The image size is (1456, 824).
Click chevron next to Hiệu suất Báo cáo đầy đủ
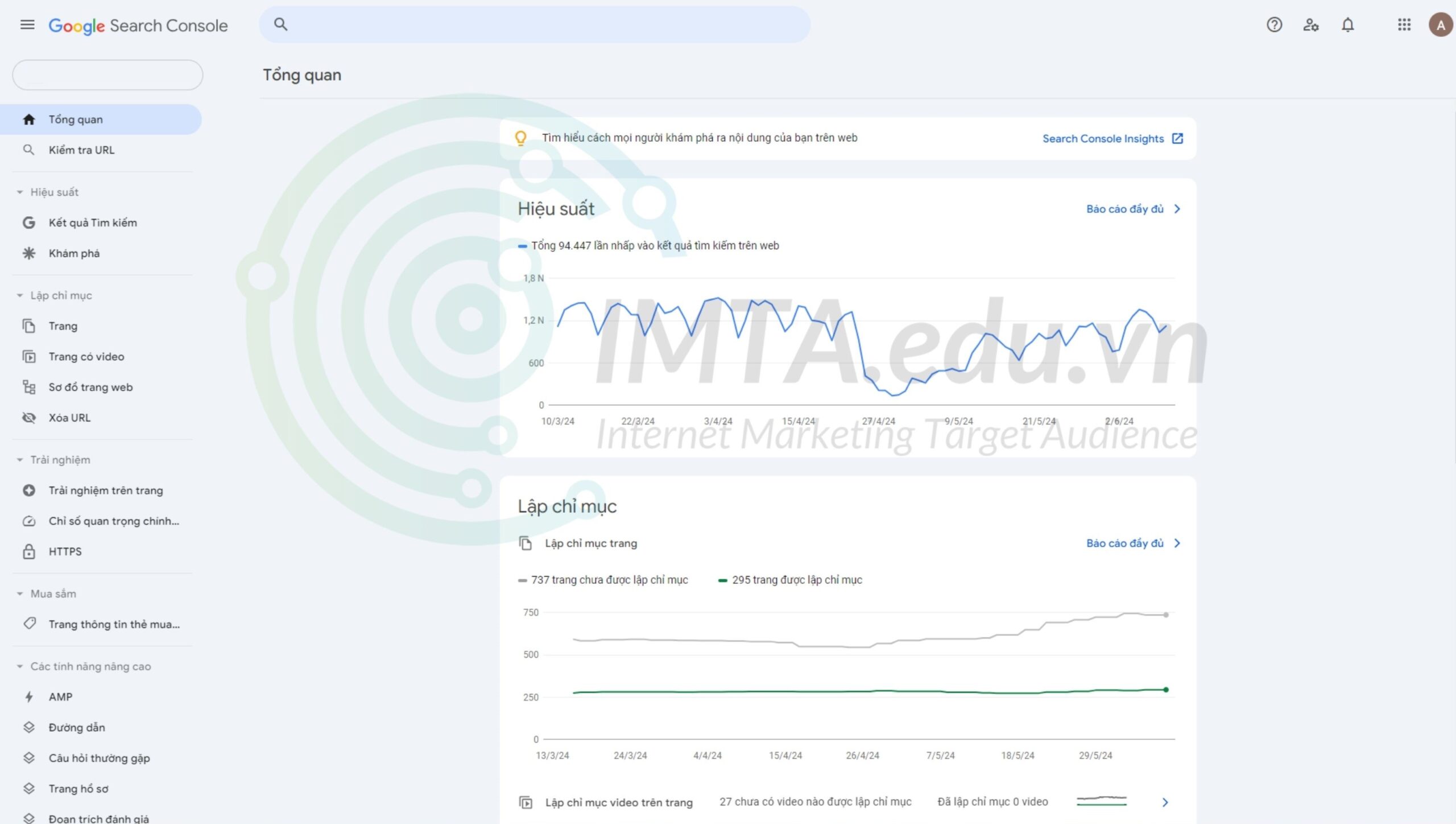(x=1177, y=209)
